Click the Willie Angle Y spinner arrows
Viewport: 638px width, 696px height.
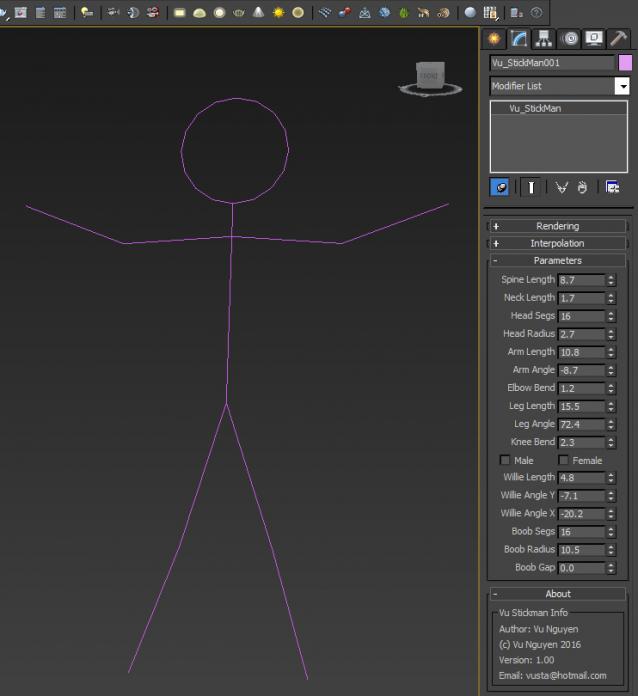(611, 496)
